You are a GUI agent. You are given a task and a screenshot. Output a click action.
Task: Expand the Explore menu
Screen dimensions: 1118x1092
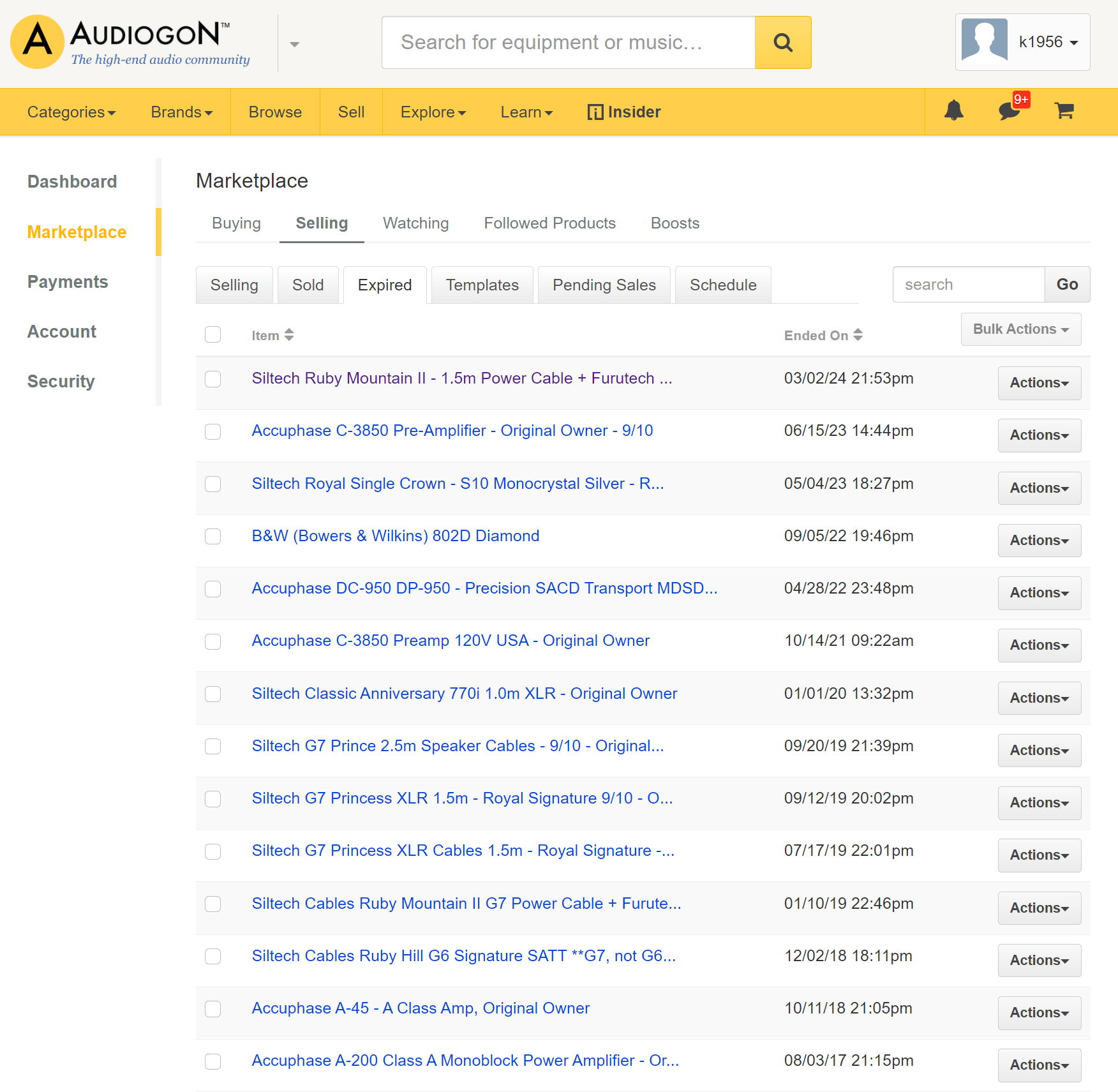(x=433, y=112)
